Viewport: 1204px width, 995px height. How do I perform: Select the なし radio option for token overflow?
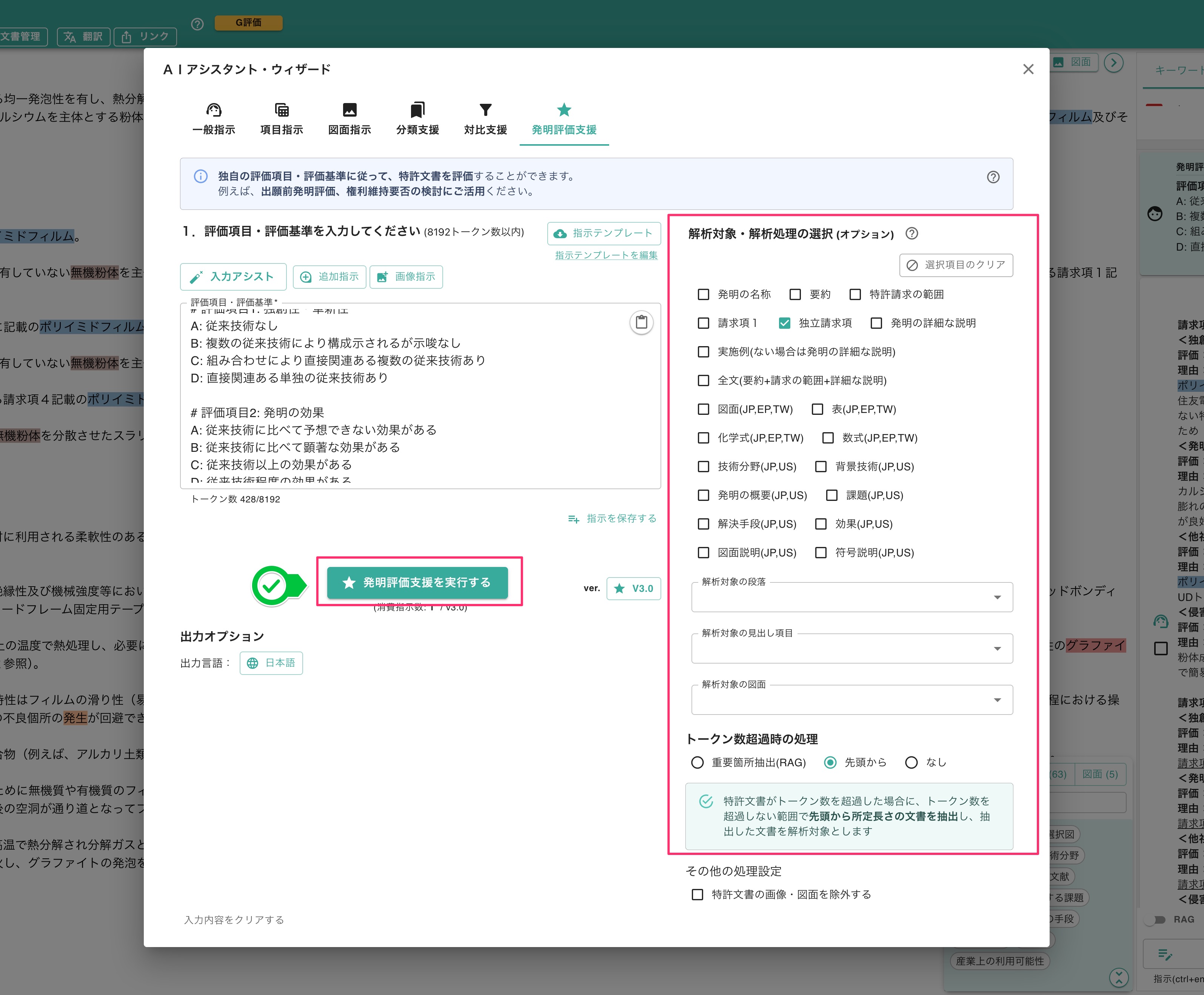tap(911, 762)
